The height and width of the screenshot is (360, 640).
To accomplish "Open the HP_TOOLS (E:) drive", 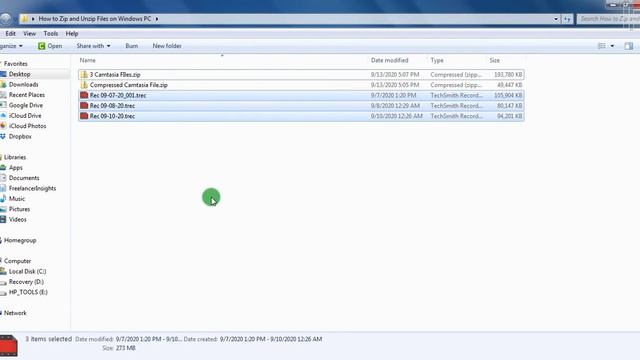I will click(28, 292).
